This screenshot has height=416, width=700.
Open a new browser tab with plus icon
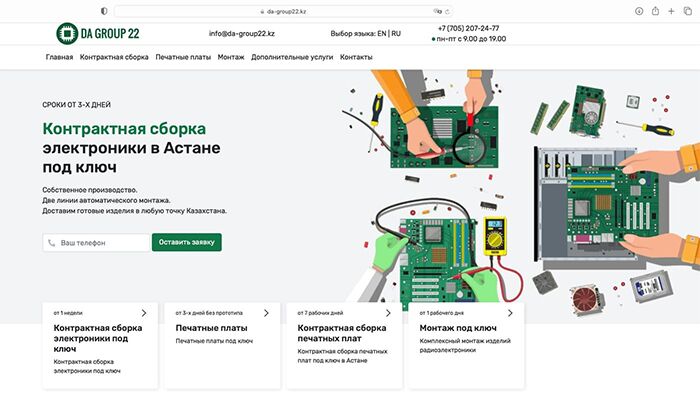[672, 10]
